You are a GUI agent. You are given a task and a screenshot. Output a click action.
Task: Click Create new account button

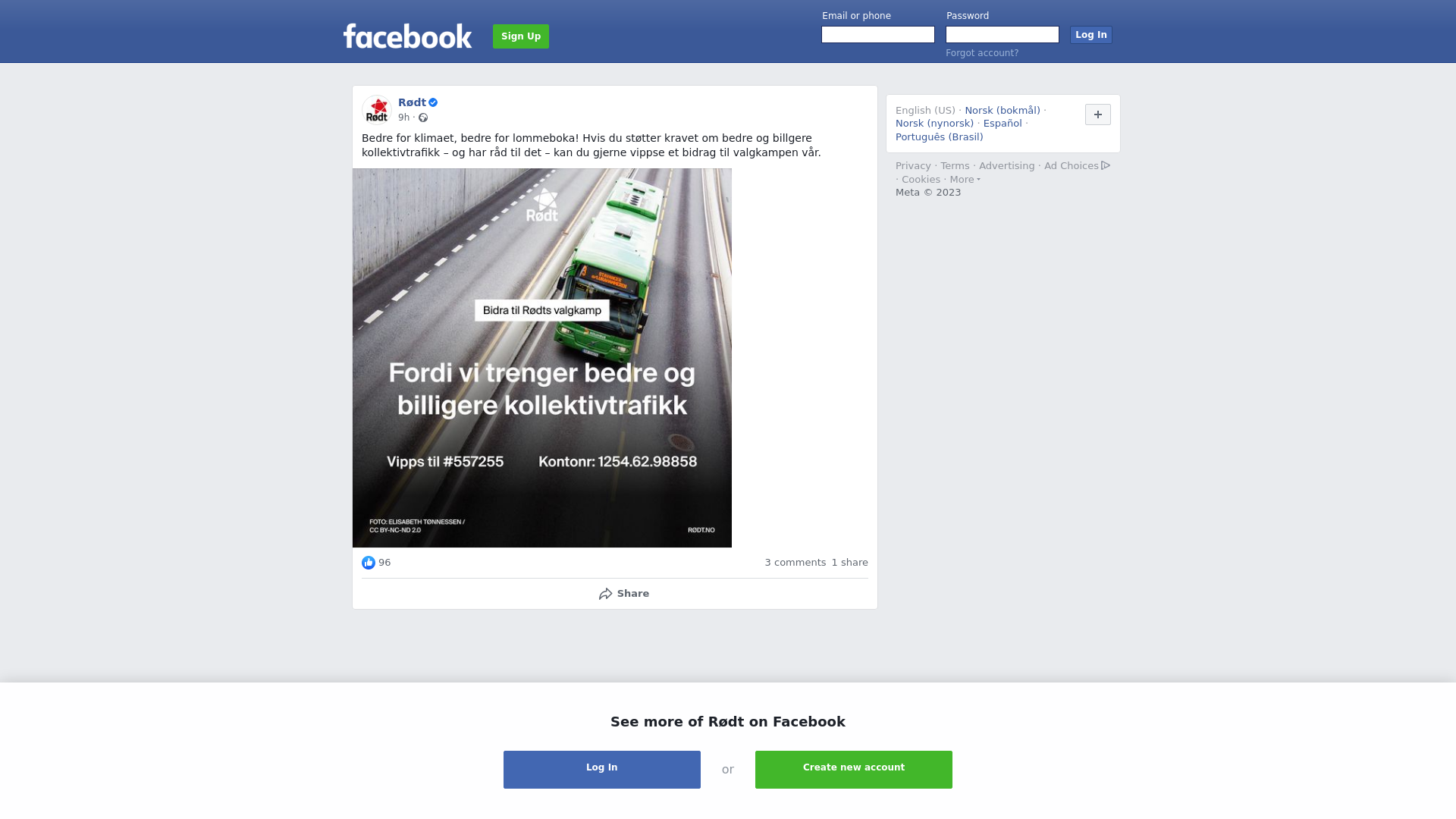pyautogui.click(x=854, y=770)
